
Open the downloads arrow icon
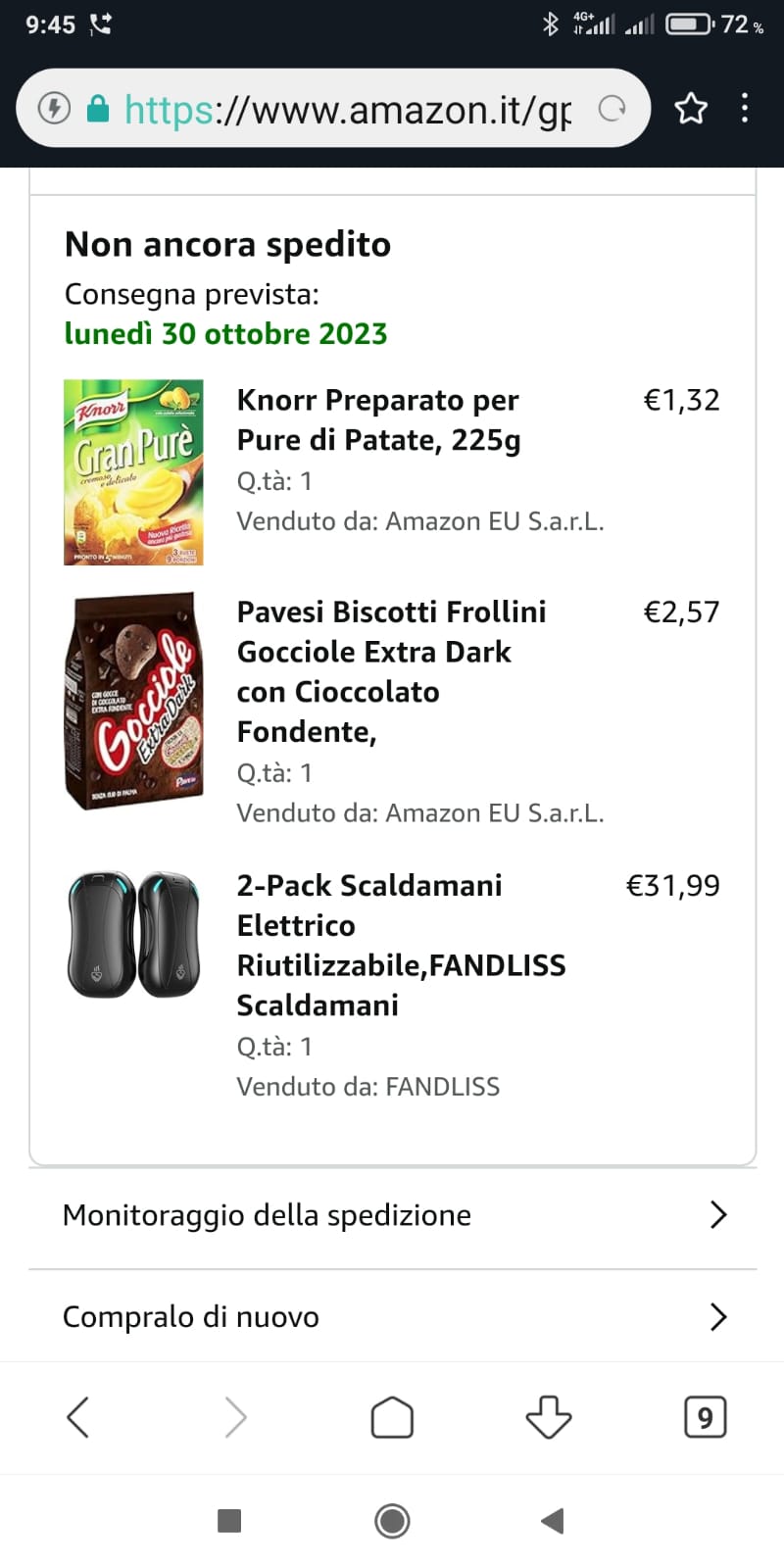(x=549, y=1417)
